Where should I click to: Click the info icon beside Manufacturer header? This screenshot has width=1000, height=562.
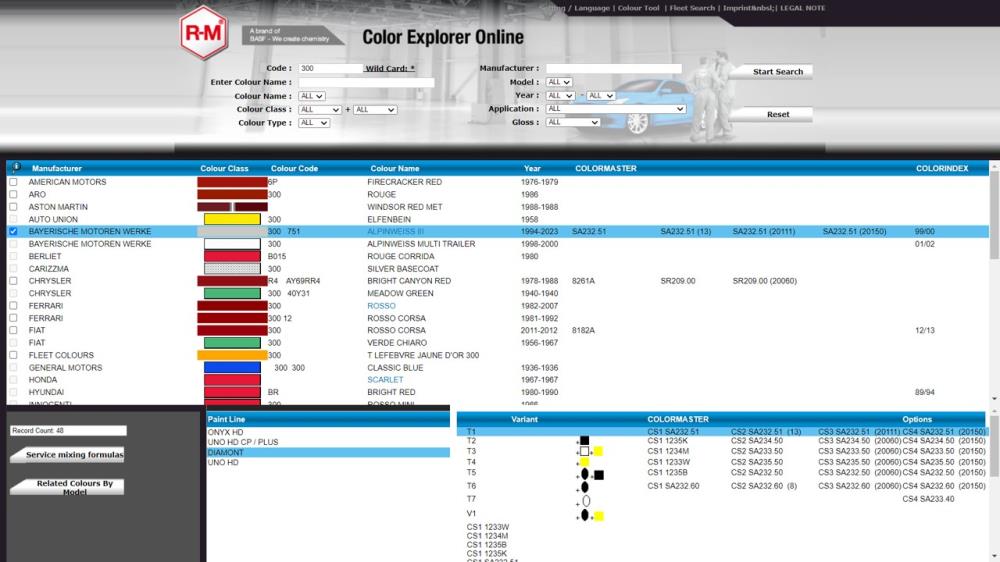pos(16,168)
